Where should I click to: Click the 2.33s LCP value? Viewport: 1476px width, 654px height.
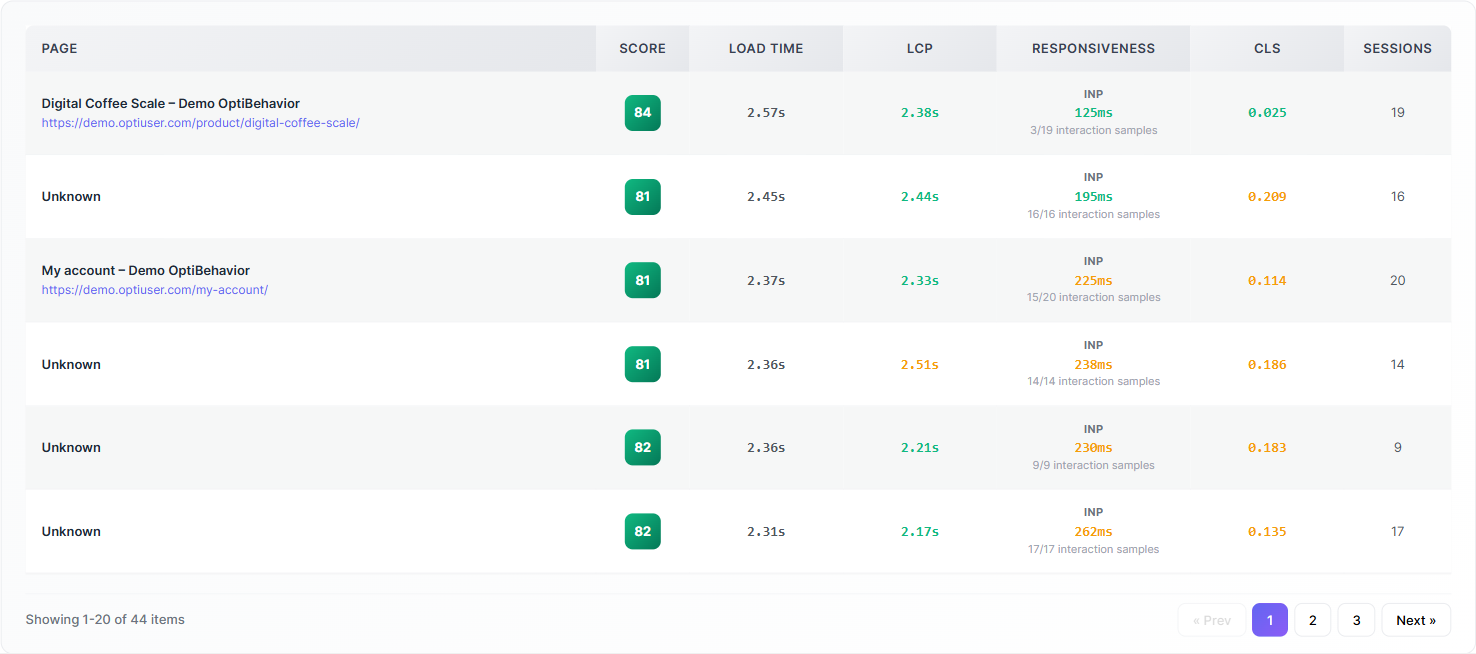pos(920,281)
